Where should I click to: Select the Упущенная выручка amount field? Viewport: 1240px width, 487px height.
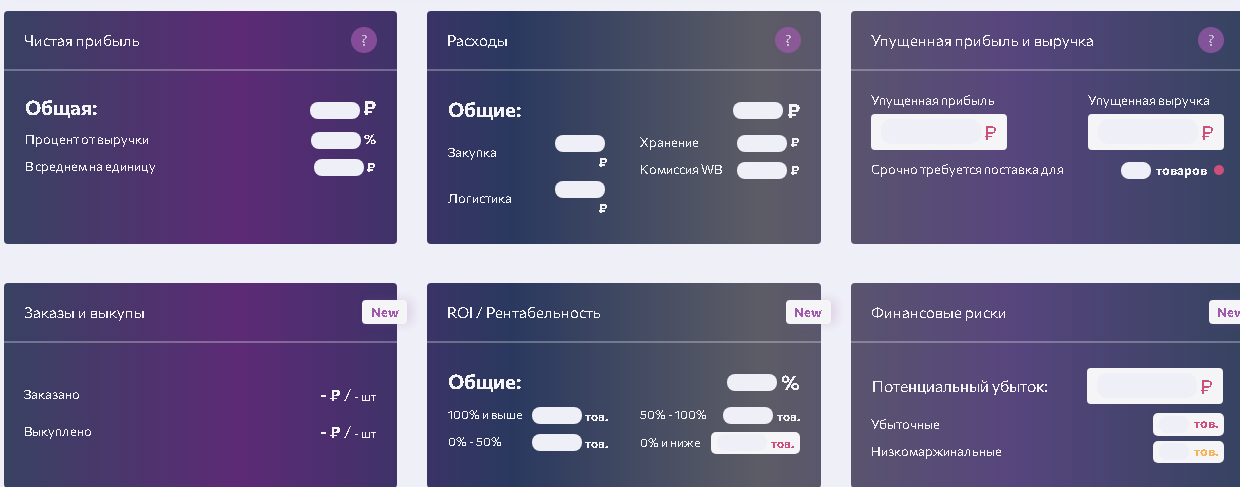[1155, 132]
